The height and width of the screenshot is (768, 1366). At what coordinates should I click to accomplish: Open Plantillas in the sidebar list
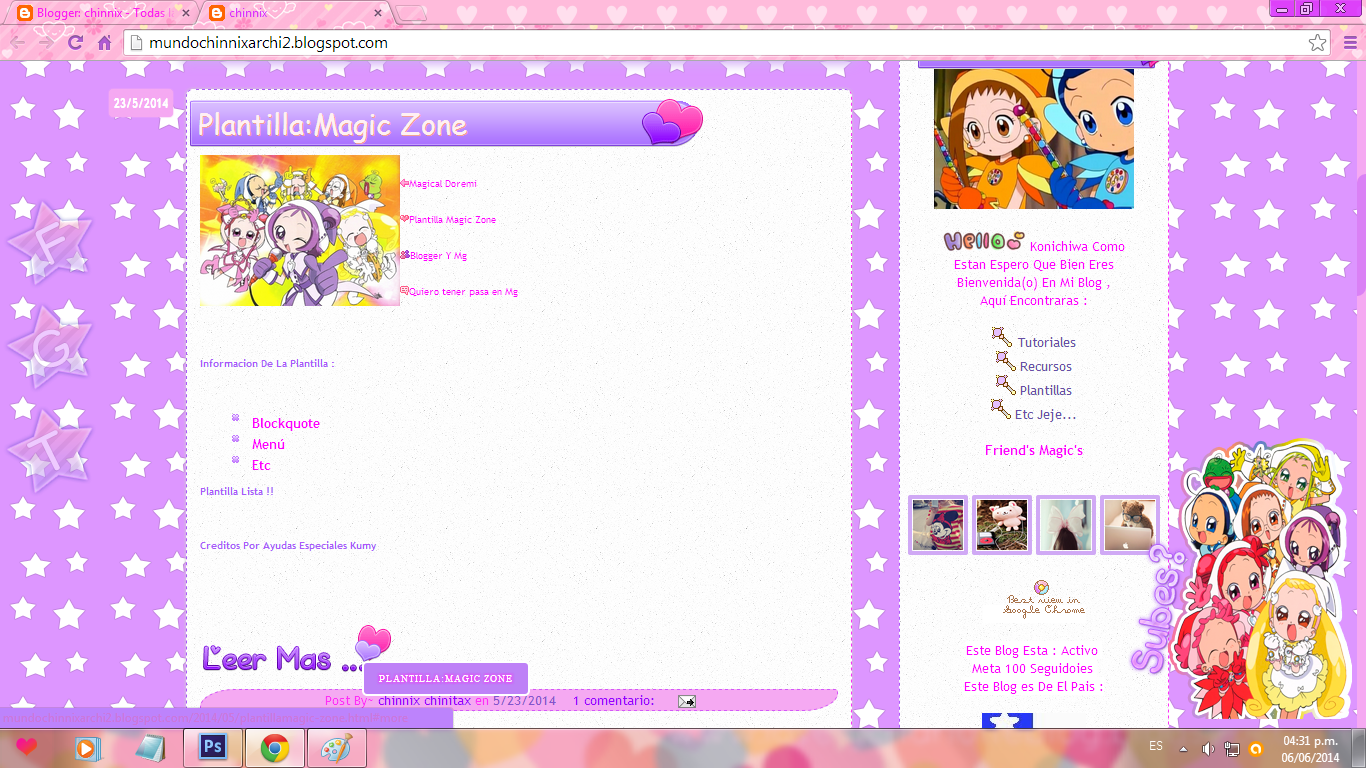click(1046, 390)
